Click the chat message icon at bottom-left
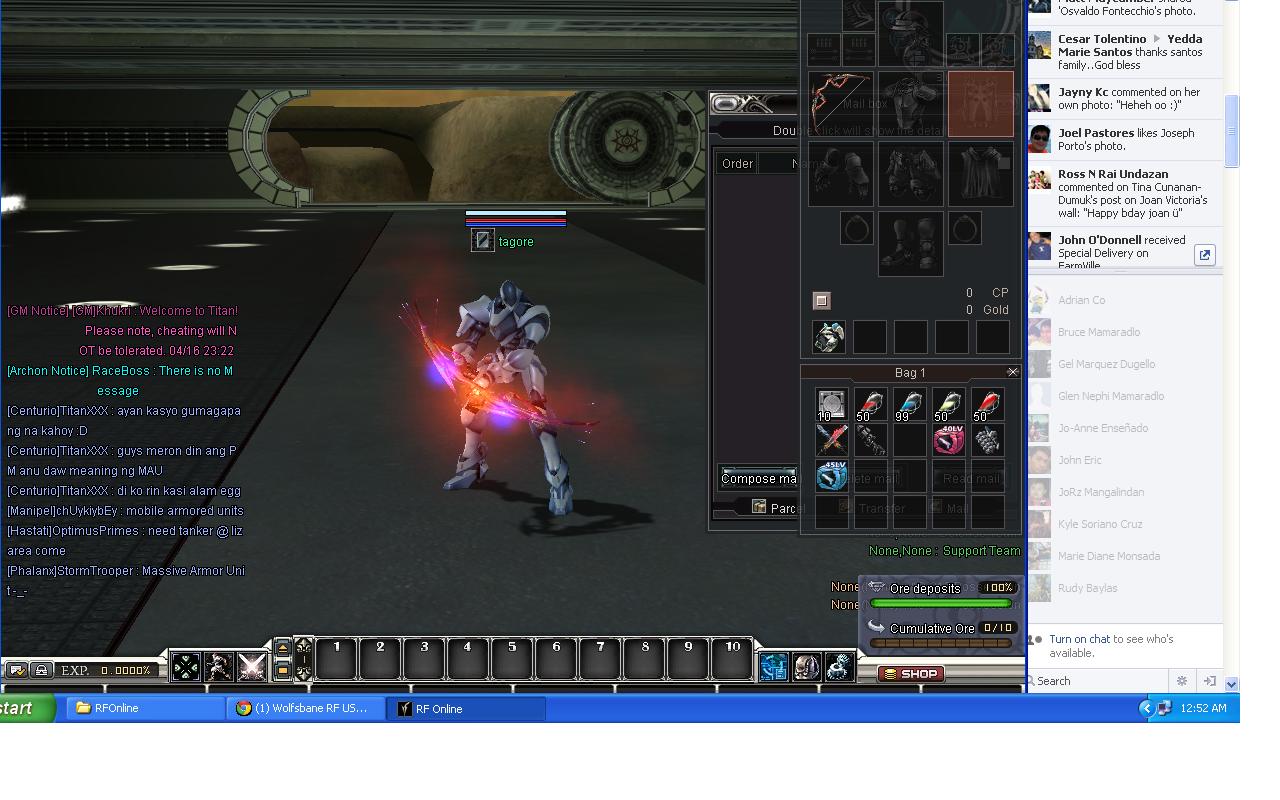1280x800 pixels. [17, 670]
